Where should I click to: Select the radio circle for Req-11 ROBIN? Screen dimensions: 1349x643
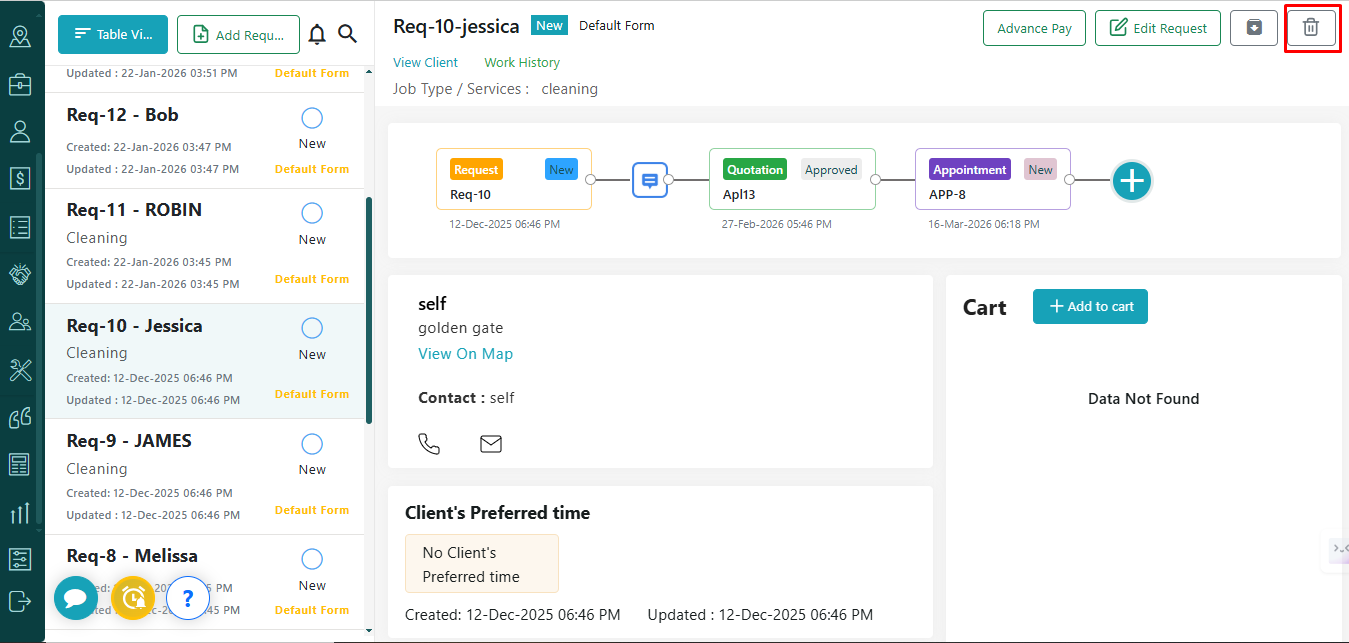point(312,213)
